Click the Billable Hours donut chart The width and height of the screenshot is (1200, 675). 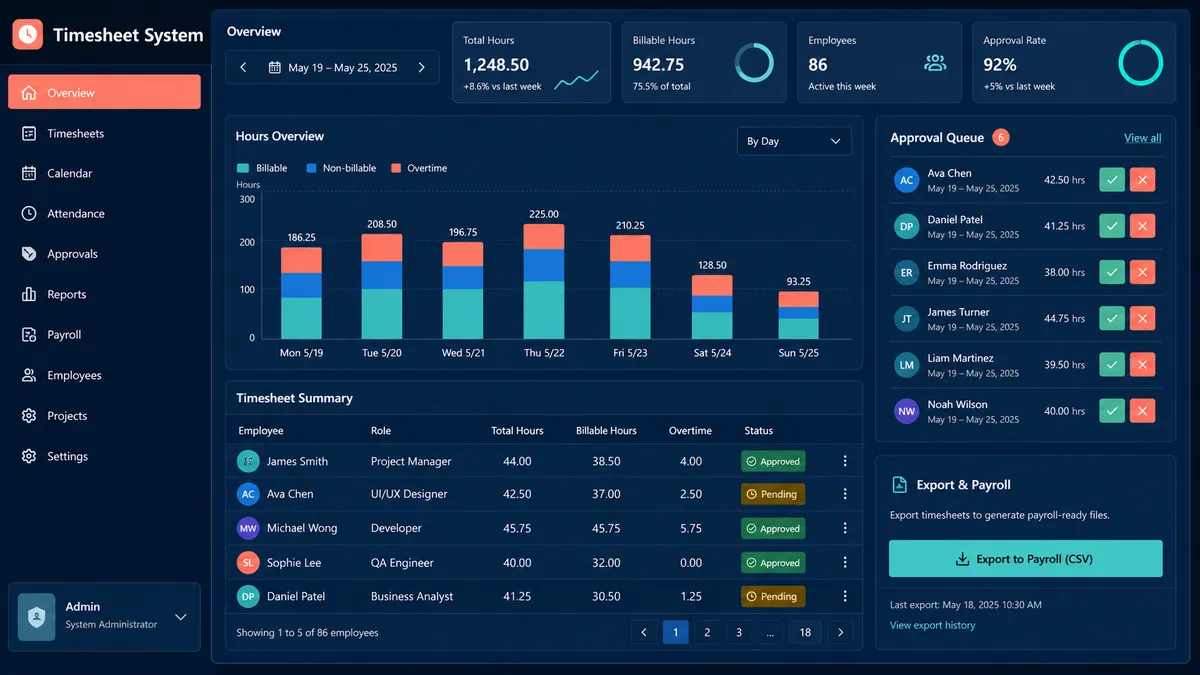tap(754, 62)
